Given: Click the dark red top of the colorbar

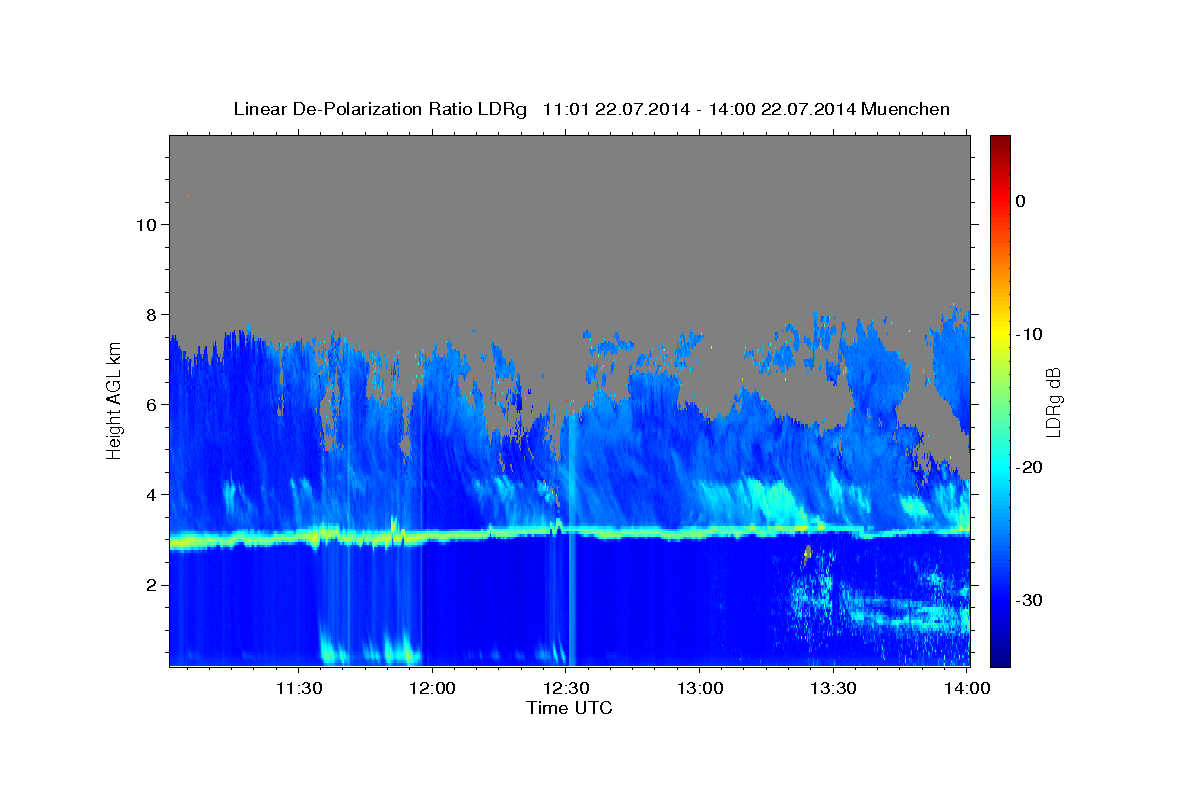Looking at the screenshot, I should coord(1000,143).
